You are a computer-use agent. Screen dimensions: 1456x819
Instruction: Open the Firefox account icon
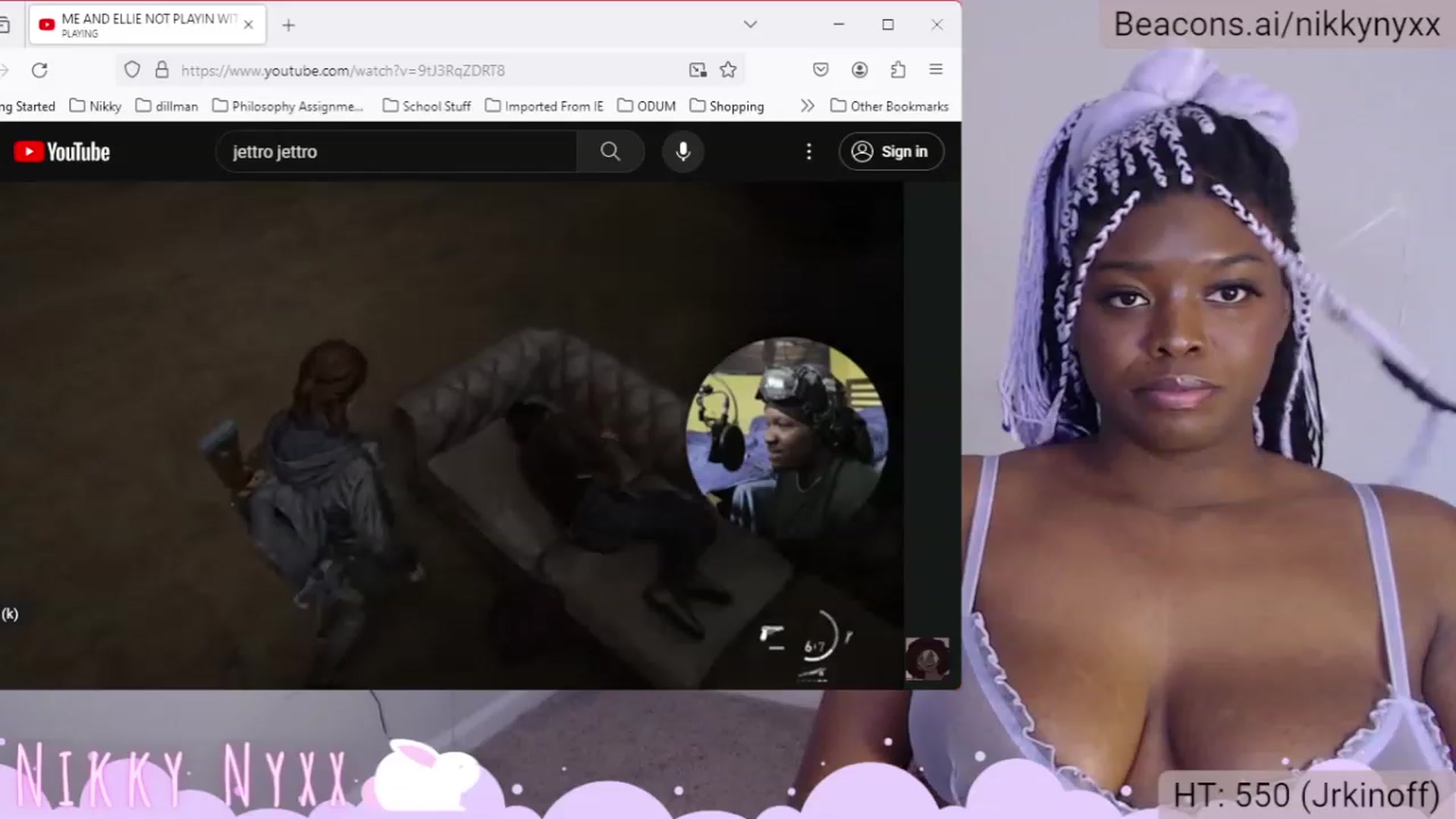[859, 70]
